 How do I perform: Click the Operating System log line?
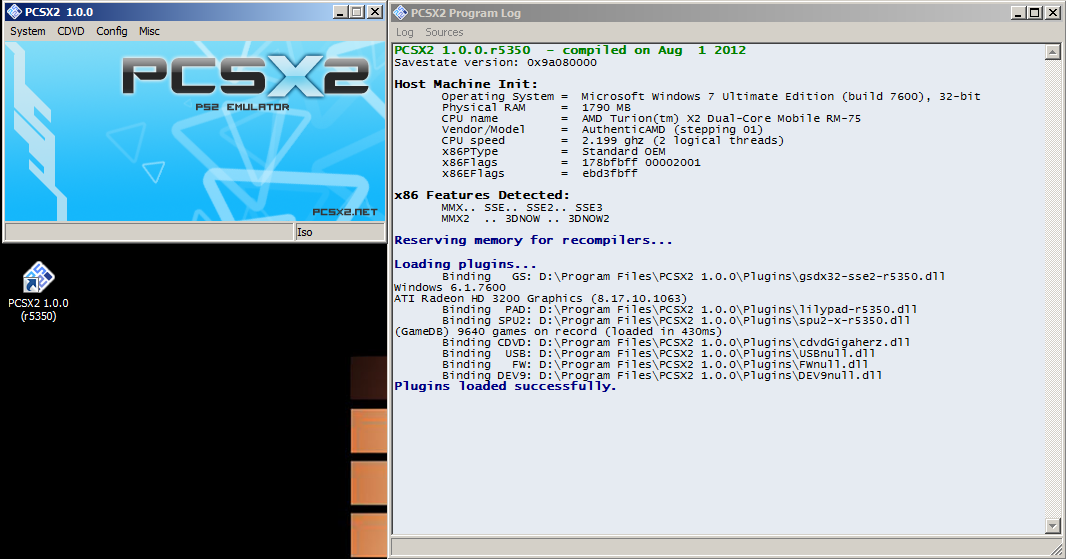pos(711,97)
